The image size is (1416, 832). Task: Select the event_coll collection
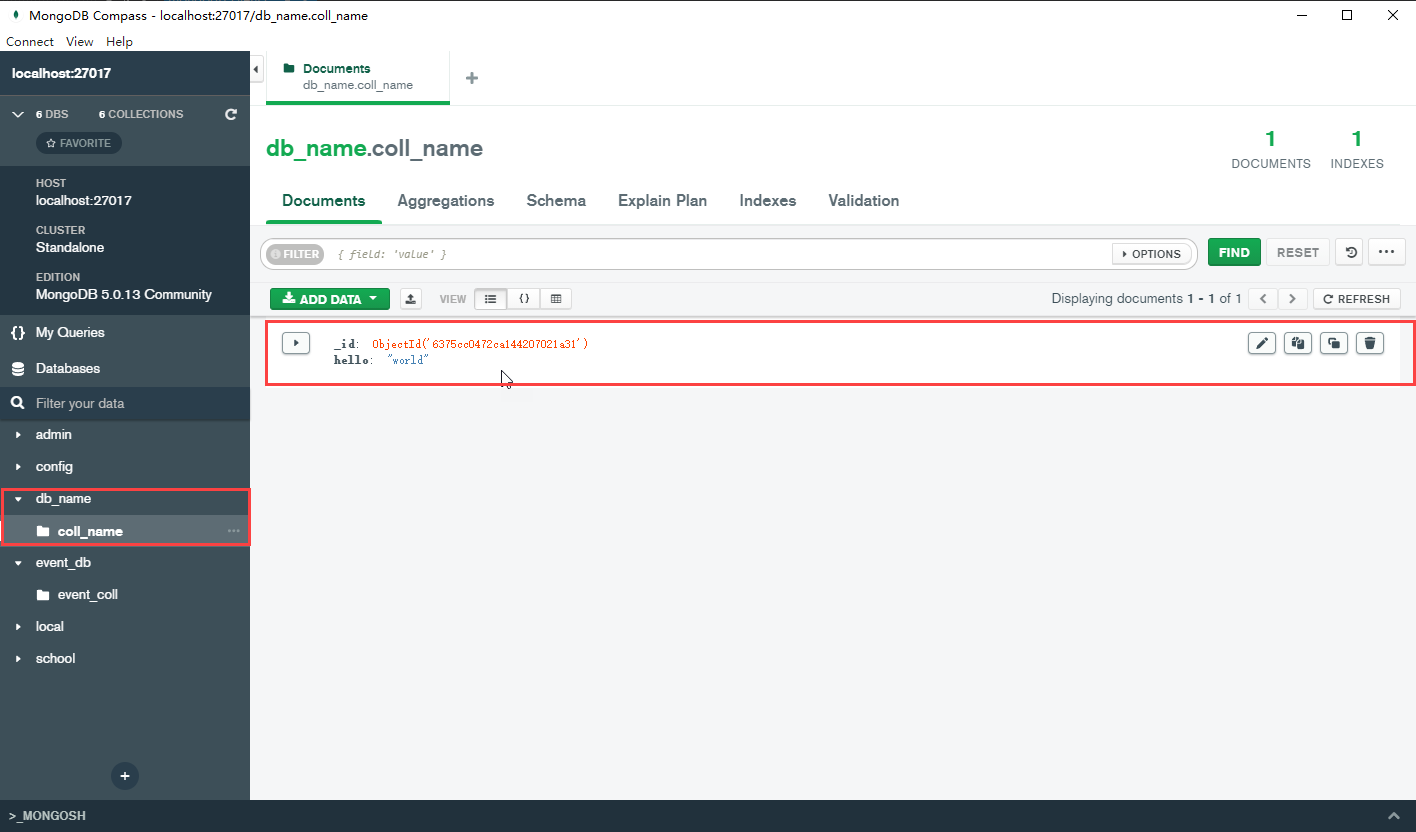(88, 595)
